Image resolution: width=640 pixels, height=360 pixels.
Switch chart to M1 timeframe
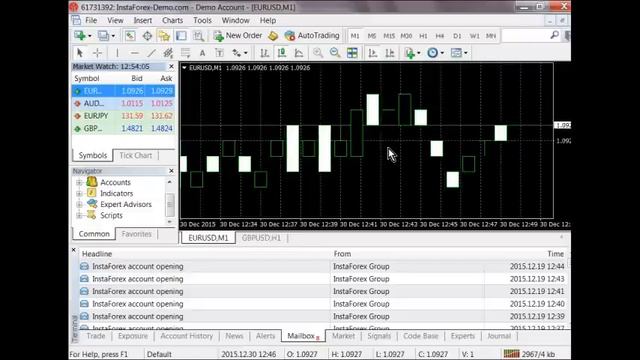[x=355, y=36]
